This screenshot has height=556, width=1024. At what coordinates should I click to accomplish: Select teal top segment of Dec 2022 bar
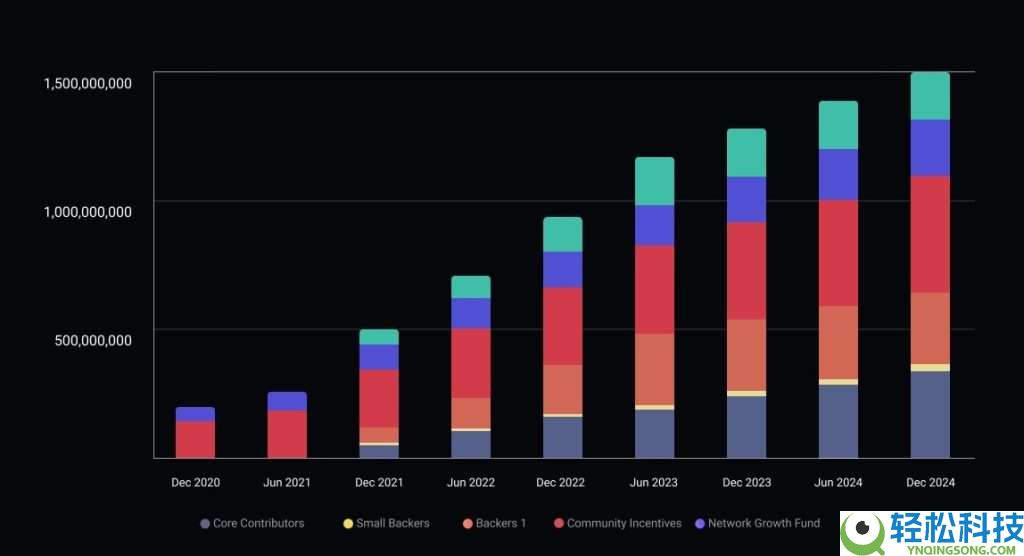point(562,235)
